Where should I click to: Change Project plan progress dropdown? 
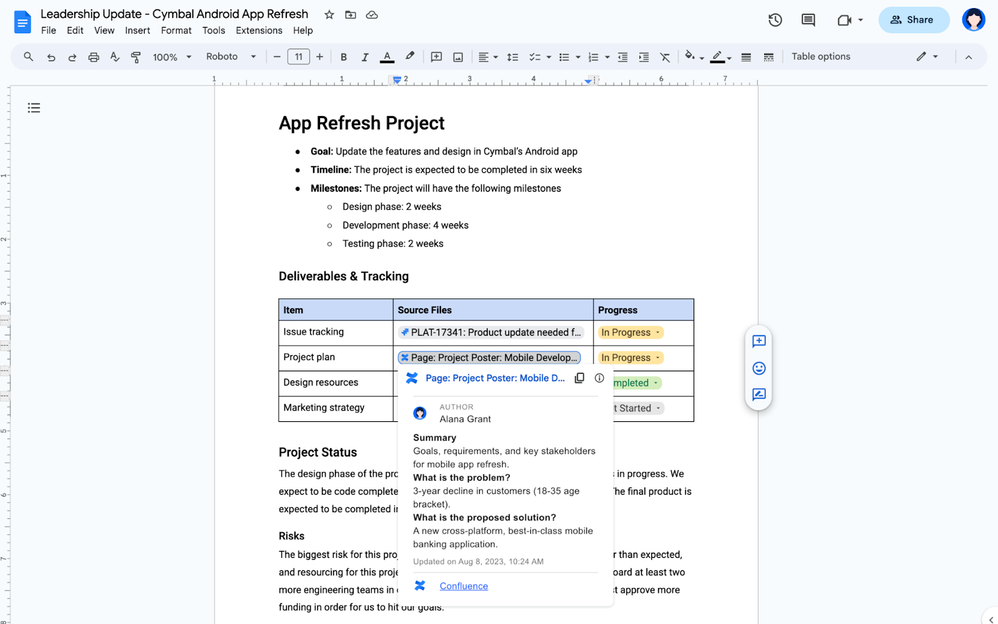click(630, 358)
